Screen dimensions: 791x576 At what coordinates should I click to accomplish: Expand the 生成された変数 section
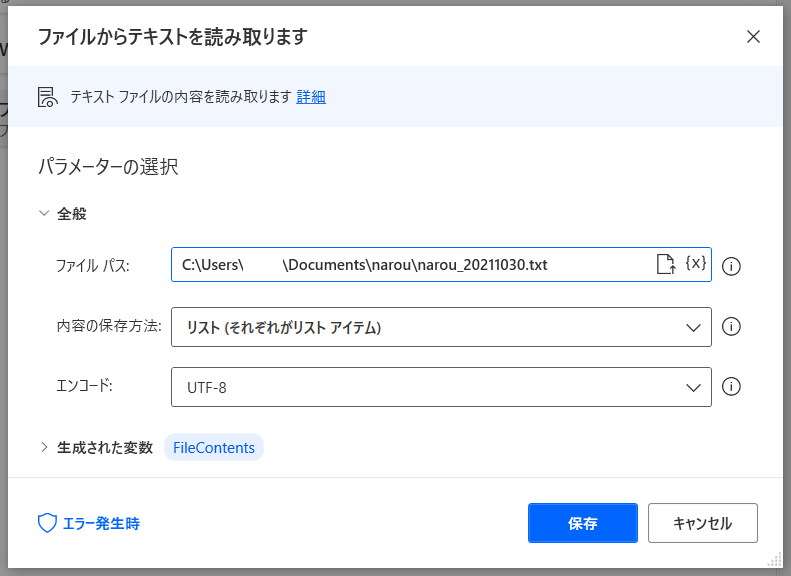[44, 447]
